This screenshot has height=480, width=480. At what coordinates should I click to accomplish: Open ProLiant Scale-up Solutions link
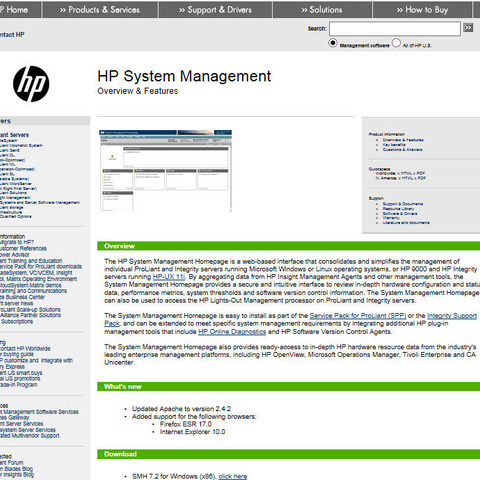tap(30, 310)
